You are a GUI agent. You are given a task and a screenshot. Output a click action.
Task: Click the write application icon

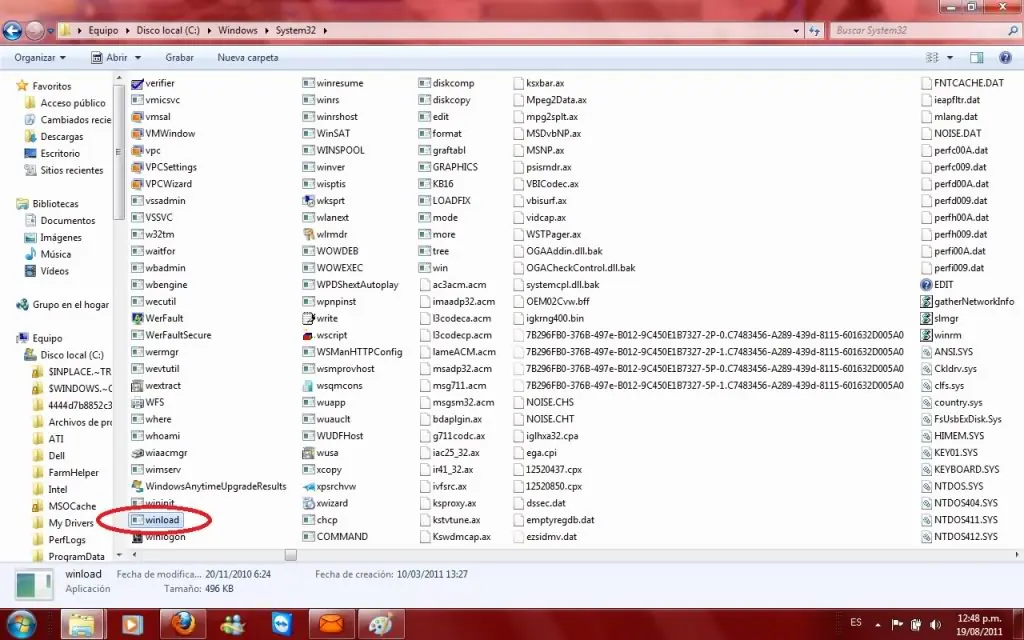(308, 318)
